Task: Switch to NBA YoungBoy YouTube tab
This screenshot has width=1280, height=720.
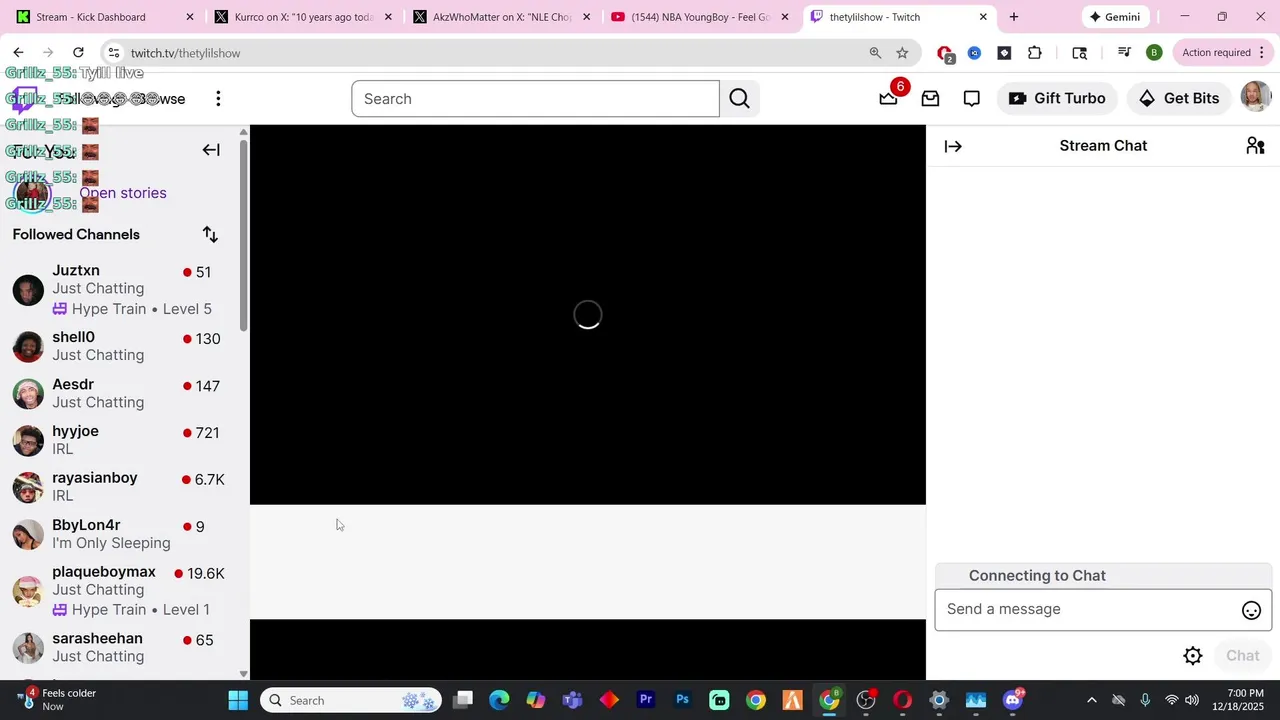Action: point(699,17)
